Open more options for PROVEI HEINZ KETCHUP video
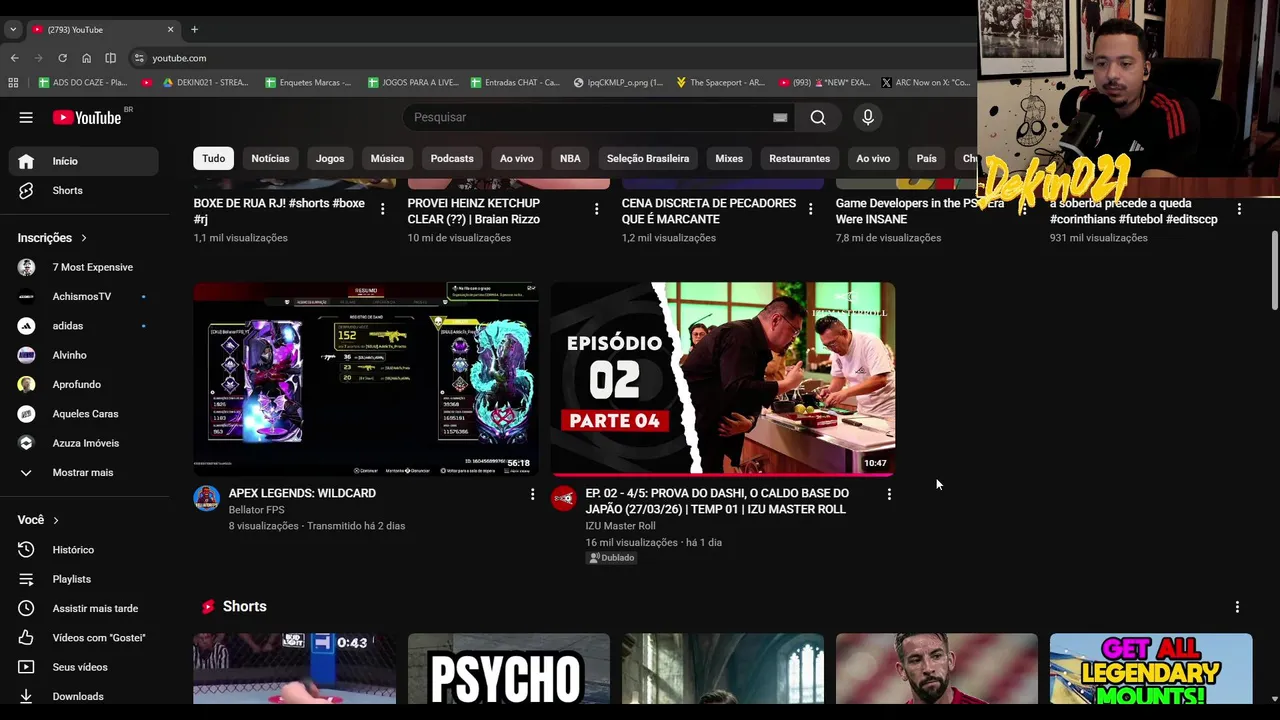1280x720 pixels. (596, 209)
